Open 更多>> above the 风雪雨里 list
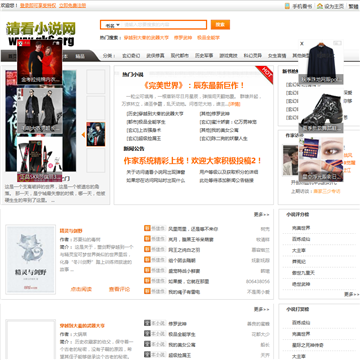The image size is (360, 360). pos(262,214)
